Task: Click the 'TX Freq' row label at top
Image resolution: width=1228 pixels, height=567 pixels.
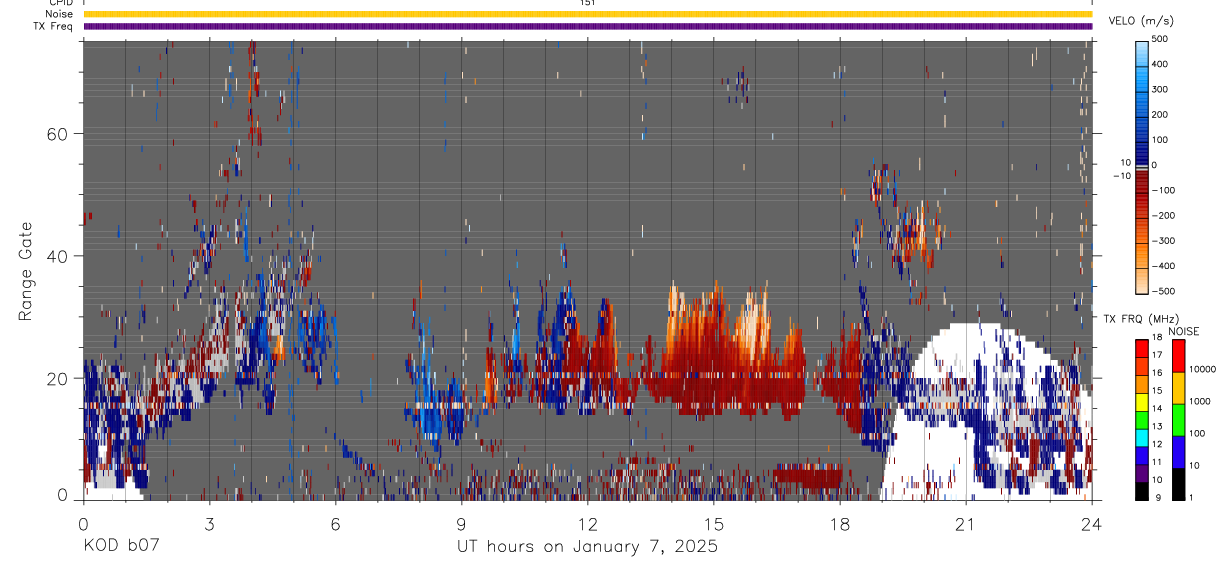Action: [54, 26]
